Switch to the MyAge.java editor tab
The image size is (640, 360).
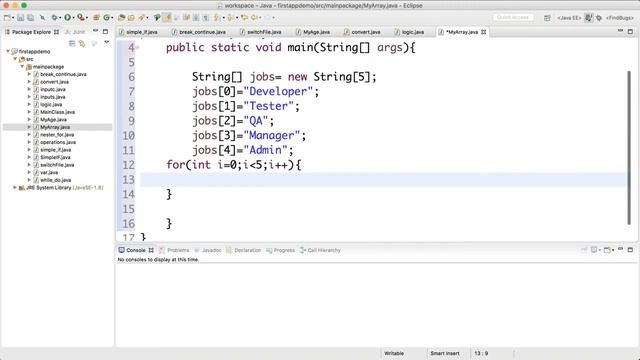coord(313,32)
